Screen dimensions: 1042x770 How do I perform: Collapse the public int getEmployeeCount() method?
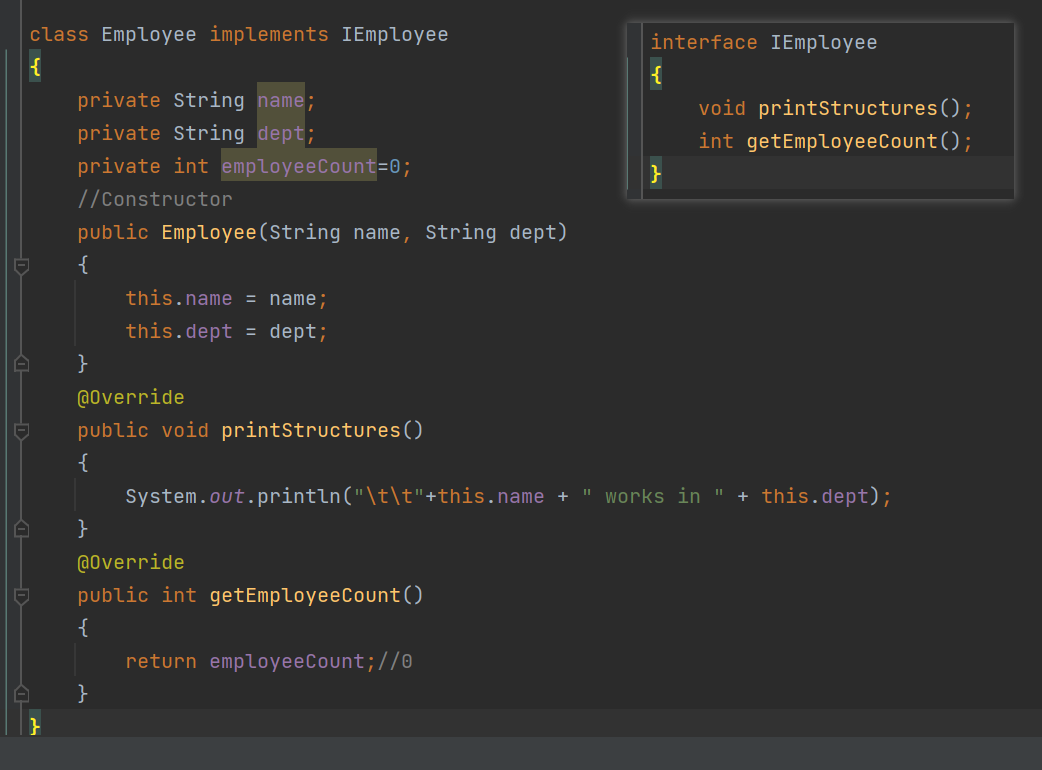coord(21,596)
